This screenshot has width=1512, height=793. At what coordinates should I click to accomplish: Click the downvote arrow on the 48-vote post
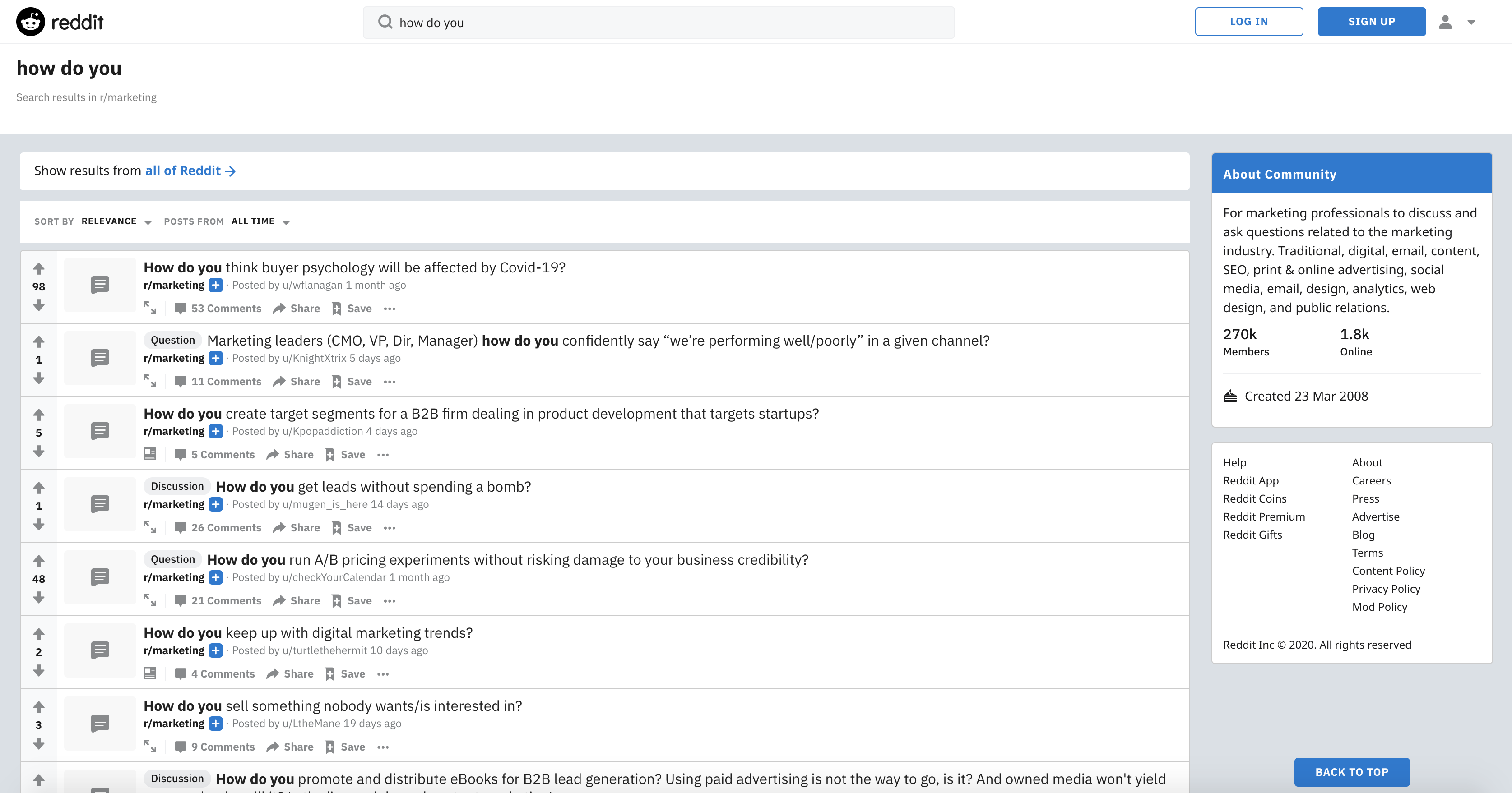pos(38,597)
